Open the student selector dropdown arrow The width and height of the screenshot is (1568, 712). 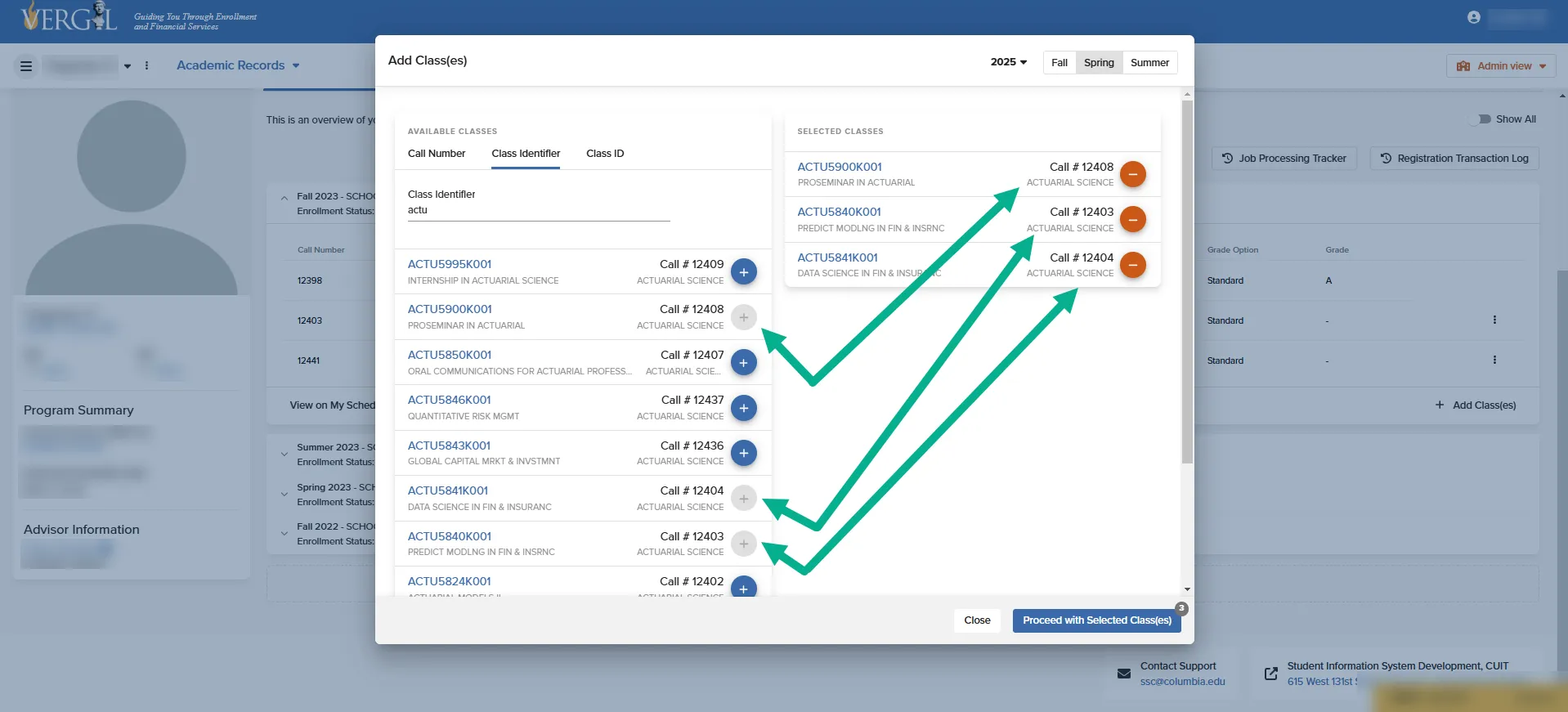(128, 66)
